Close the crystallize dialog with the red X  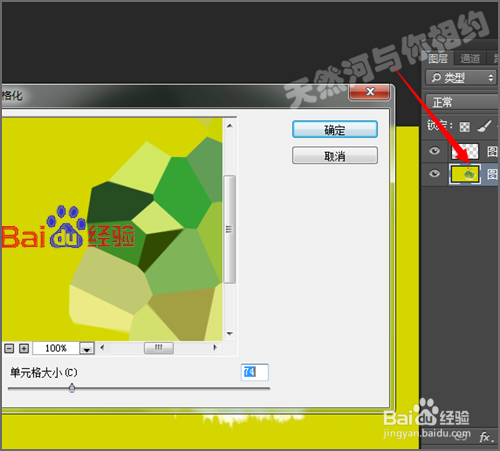[x=370, y=92]
